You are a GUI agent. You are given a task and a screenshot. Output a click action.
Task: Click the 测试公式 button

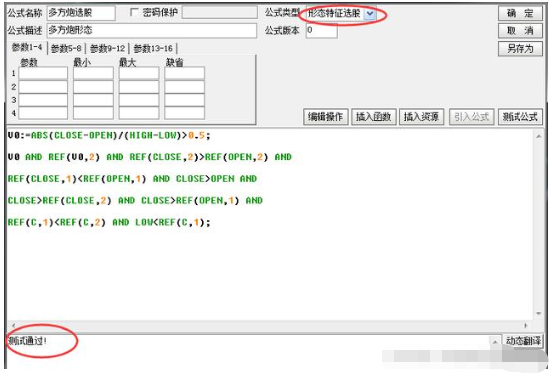[x=520, y=117]
